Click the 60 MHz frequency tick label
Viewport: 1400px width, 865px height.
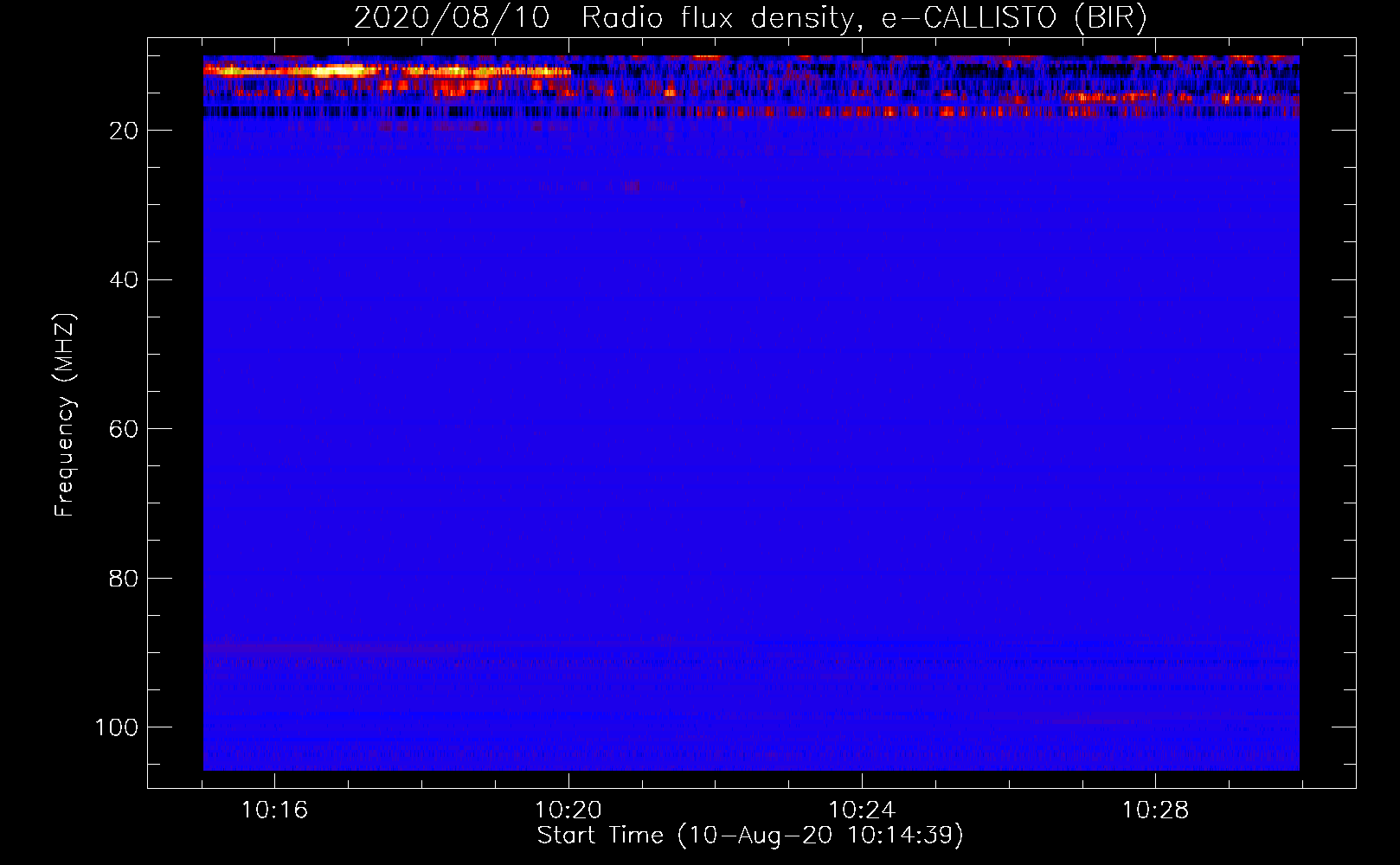coord(124,429)
